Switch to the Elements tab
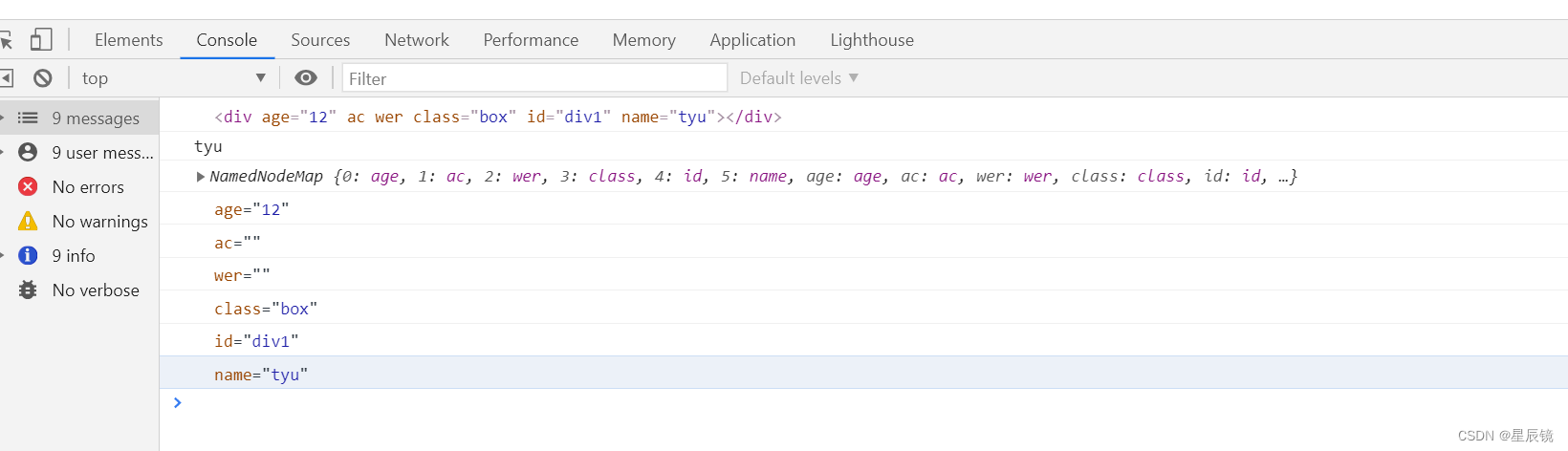 (128, 40)
